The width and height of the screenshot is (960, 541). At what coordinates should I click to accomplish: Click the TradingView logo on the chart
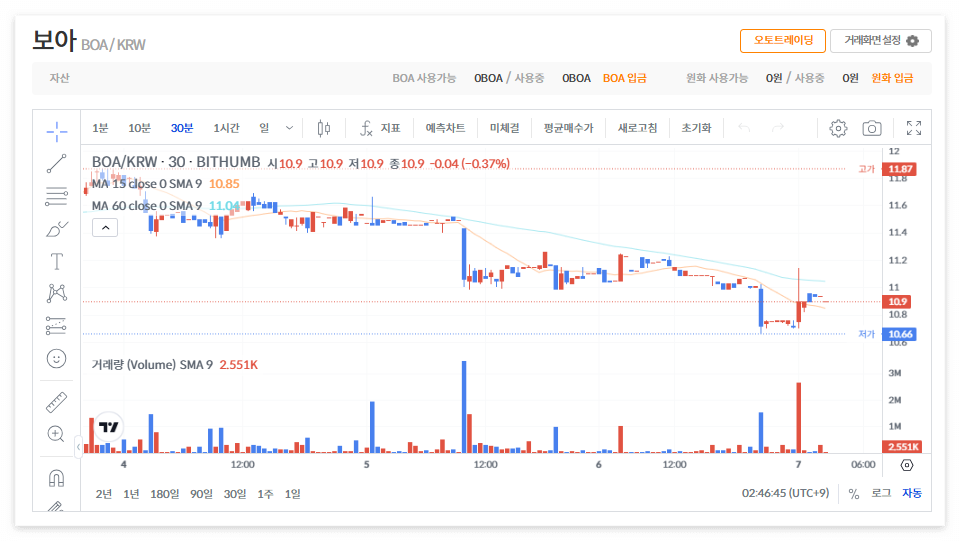109,427
